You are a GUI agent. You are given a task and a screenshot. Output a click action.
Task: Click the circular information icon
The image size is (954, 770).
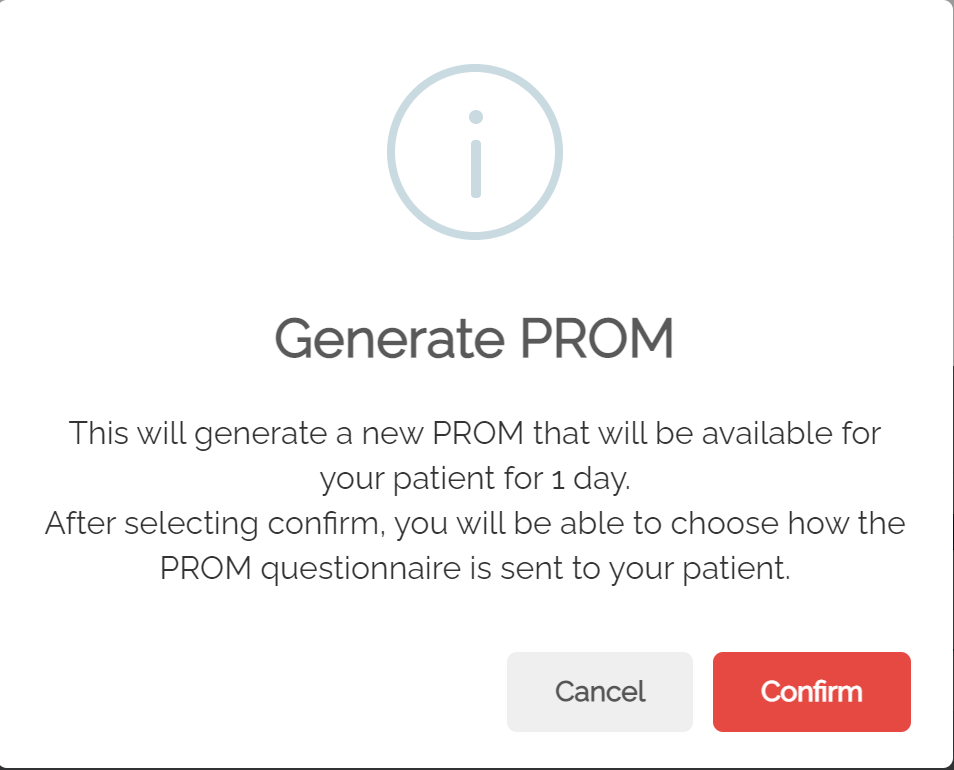(x=475, y=152)
